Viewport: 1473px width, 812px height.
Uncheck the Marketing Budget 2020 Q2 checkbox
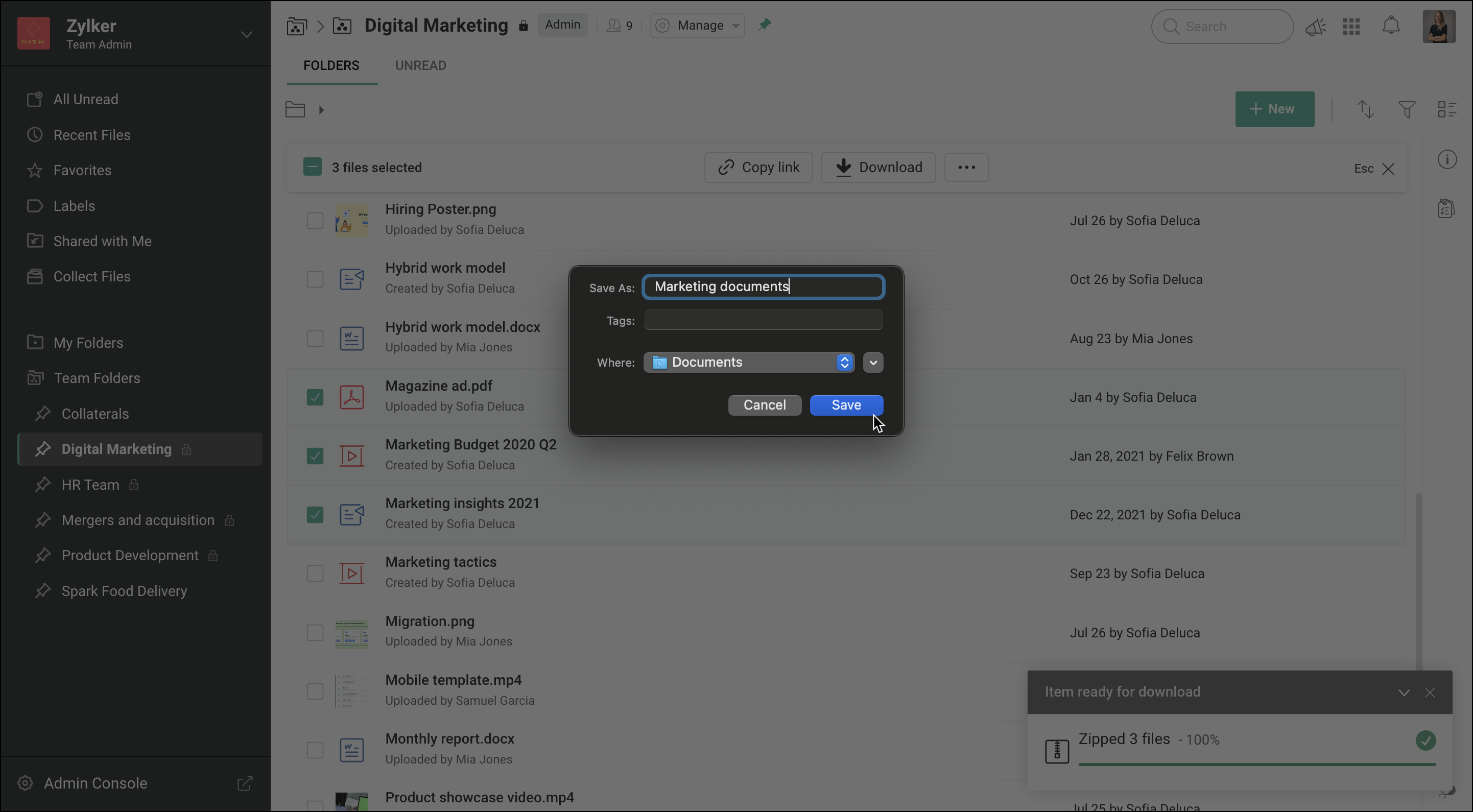click(315, 456)
